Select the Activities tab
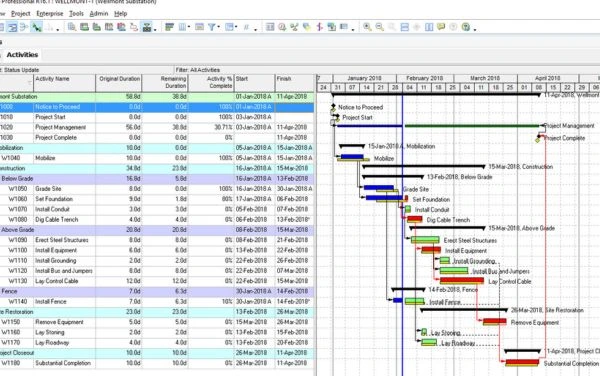This screenshot has height=376, width=600. (x=22, y=55)
